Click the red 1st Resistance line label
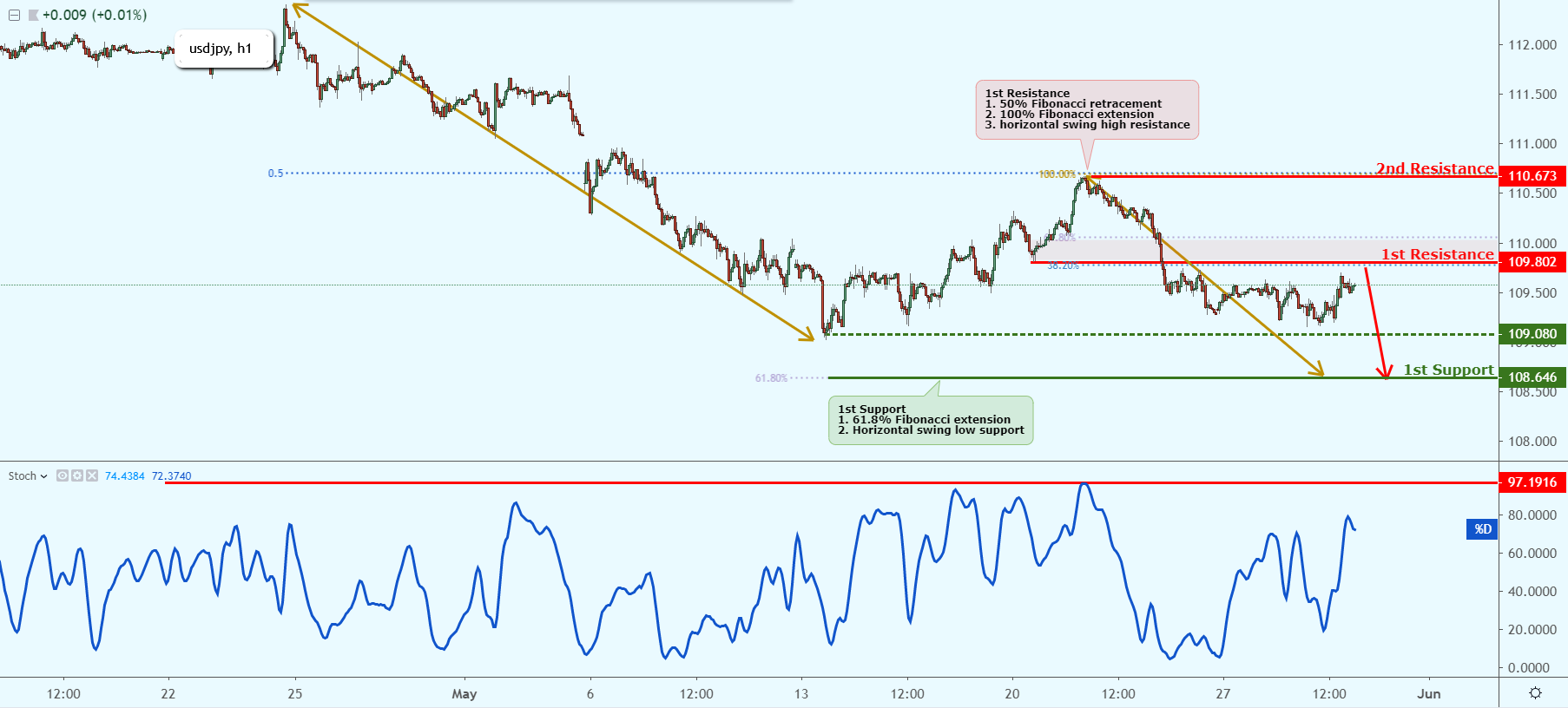The image size is (1568, 708). 1438,254
